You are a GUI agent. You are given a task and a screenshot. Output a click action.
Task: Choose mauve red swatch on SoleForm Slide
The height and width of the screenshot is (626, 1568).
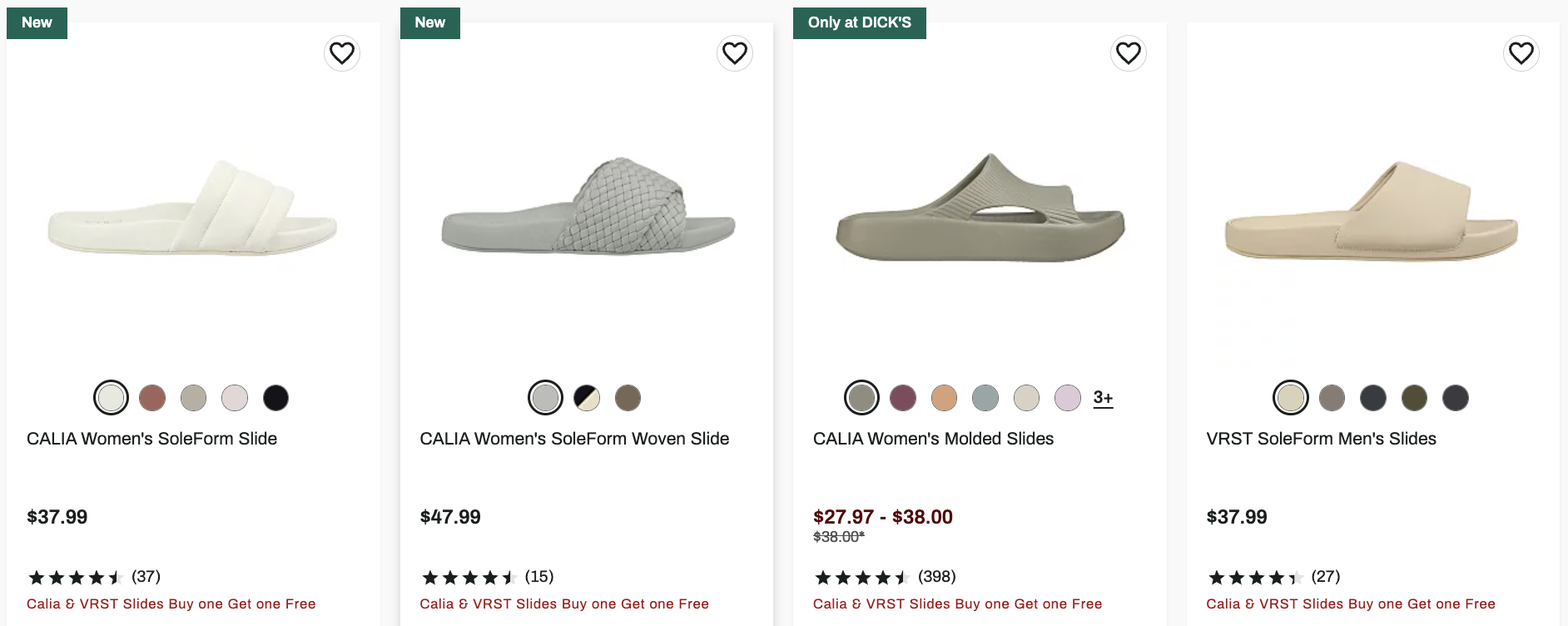coord(152,398)
